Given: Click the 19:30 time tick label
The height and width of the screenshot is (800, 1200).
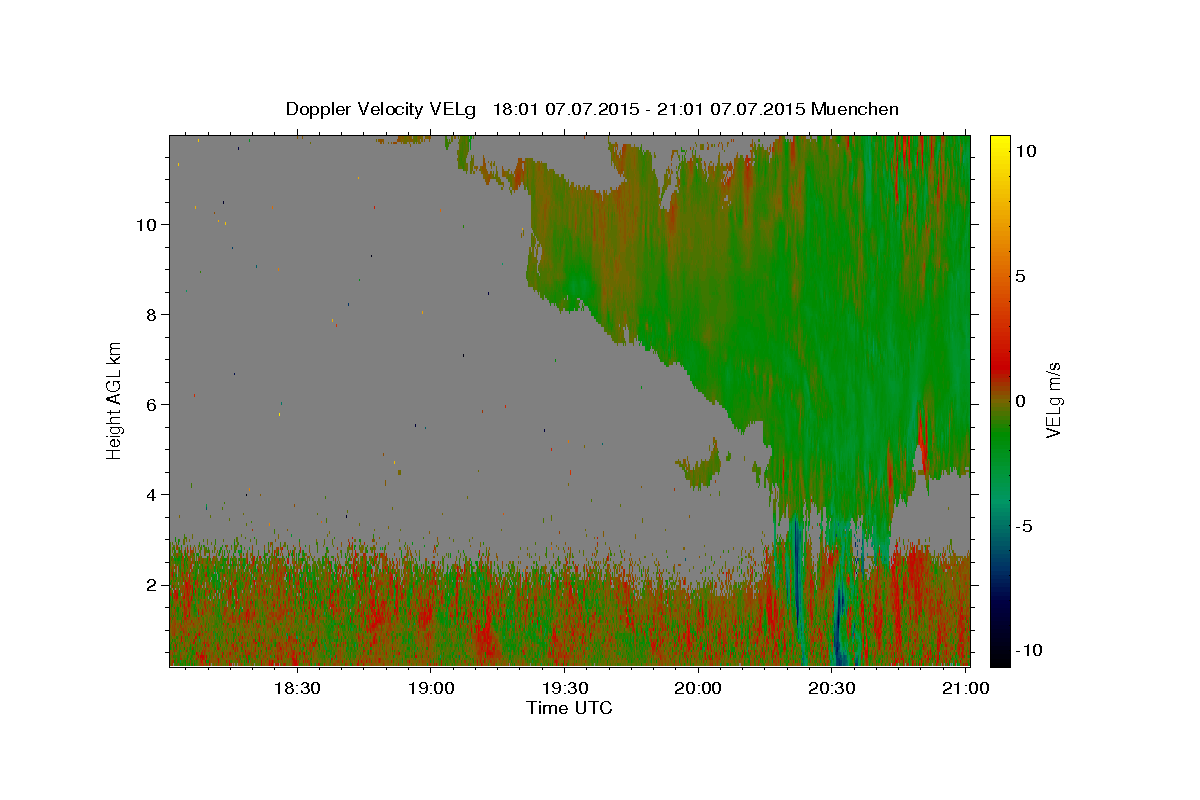Looking at the screenshot, I should click(564, 688).
